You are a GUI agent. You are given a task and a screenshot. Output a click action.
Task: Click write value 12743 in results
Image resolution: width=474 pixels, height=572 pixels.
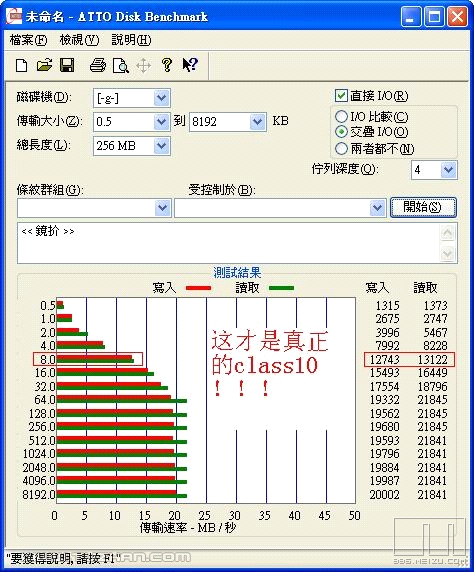384,360
